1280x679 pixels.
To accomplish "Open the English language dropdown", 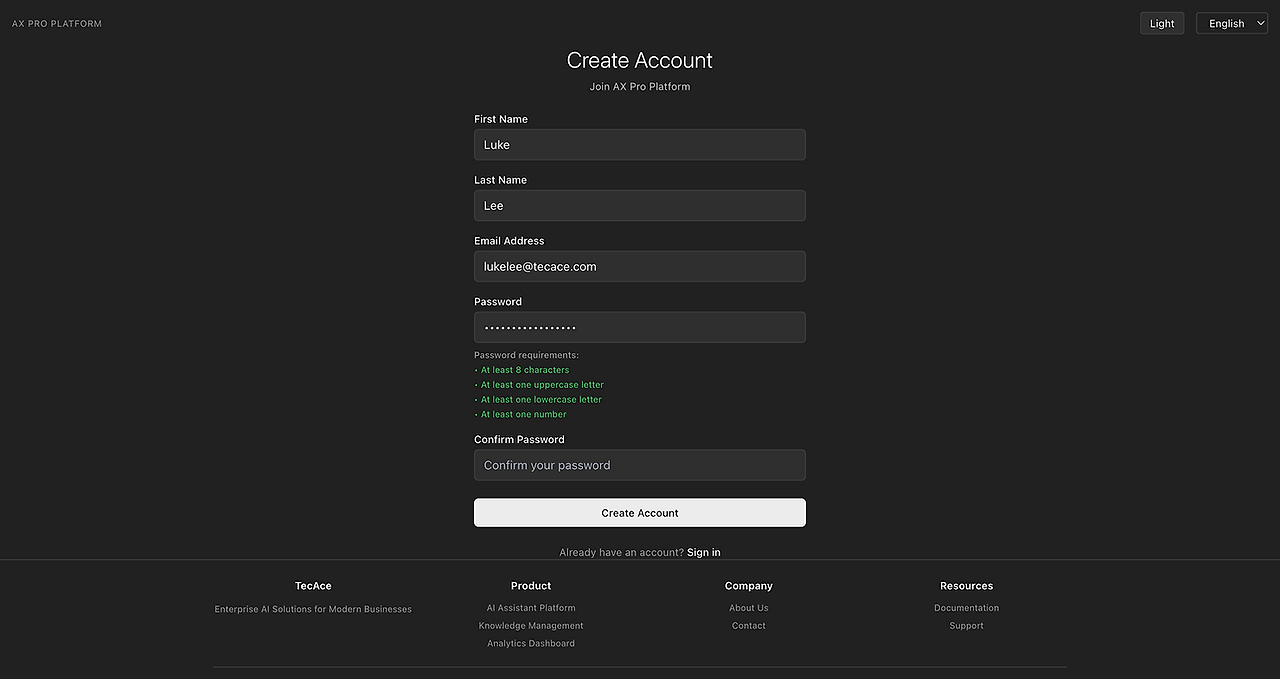I will pyautogui.click(x=1232, y=23).
